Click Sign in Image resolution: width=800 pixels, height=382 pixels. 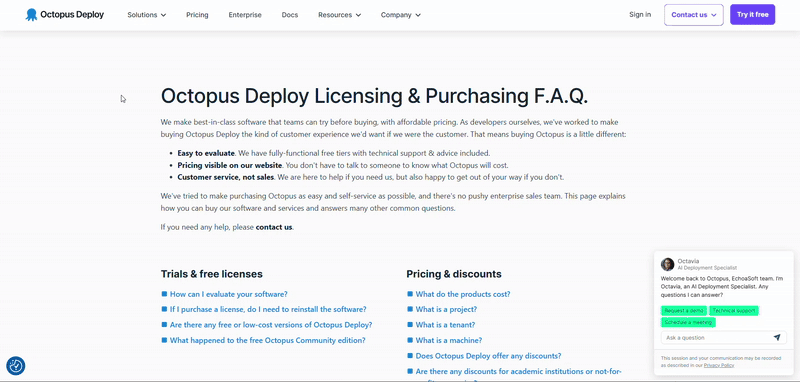pos(640,14)
